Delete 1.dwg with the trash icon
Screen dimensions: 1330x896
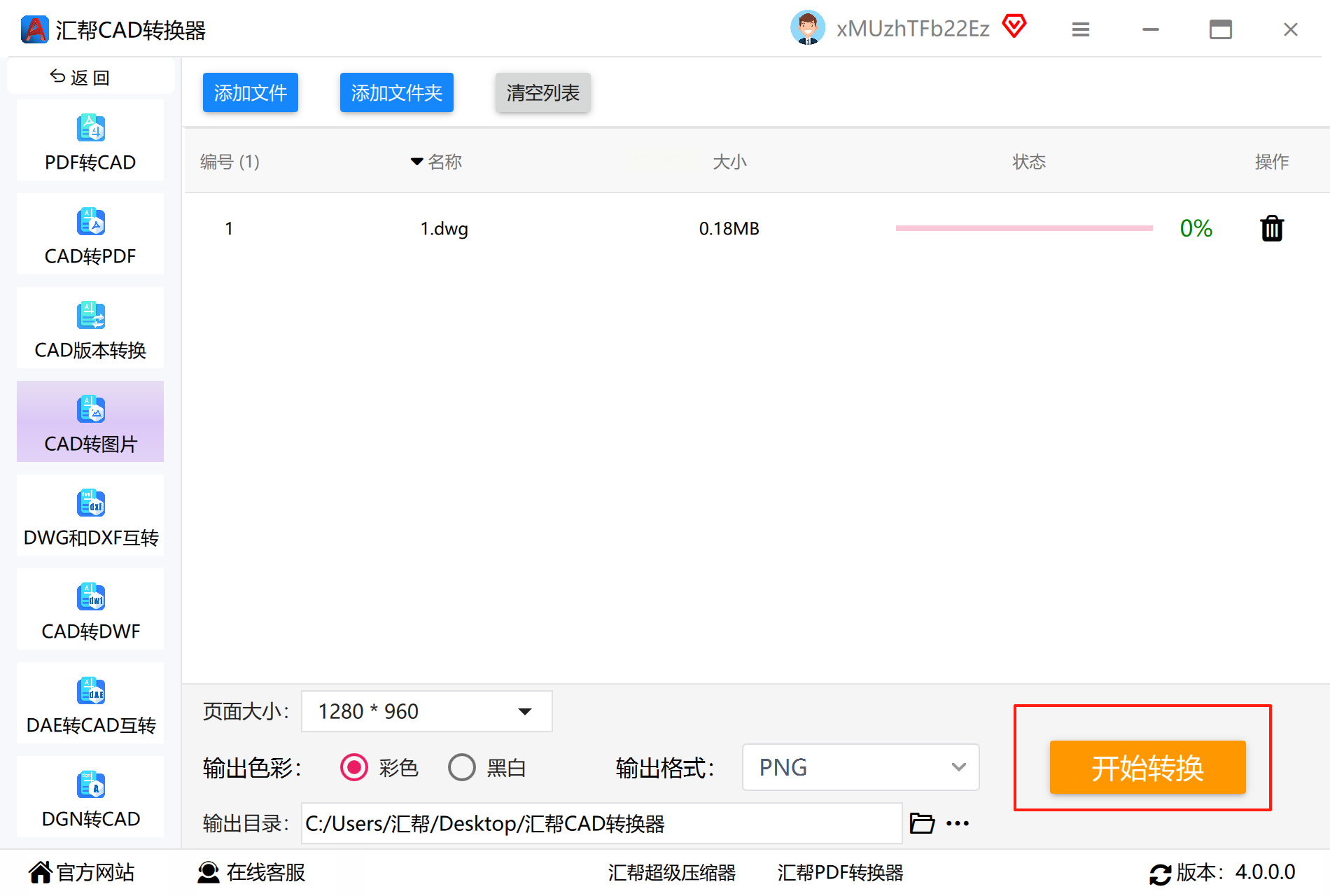coord(1271,228)
